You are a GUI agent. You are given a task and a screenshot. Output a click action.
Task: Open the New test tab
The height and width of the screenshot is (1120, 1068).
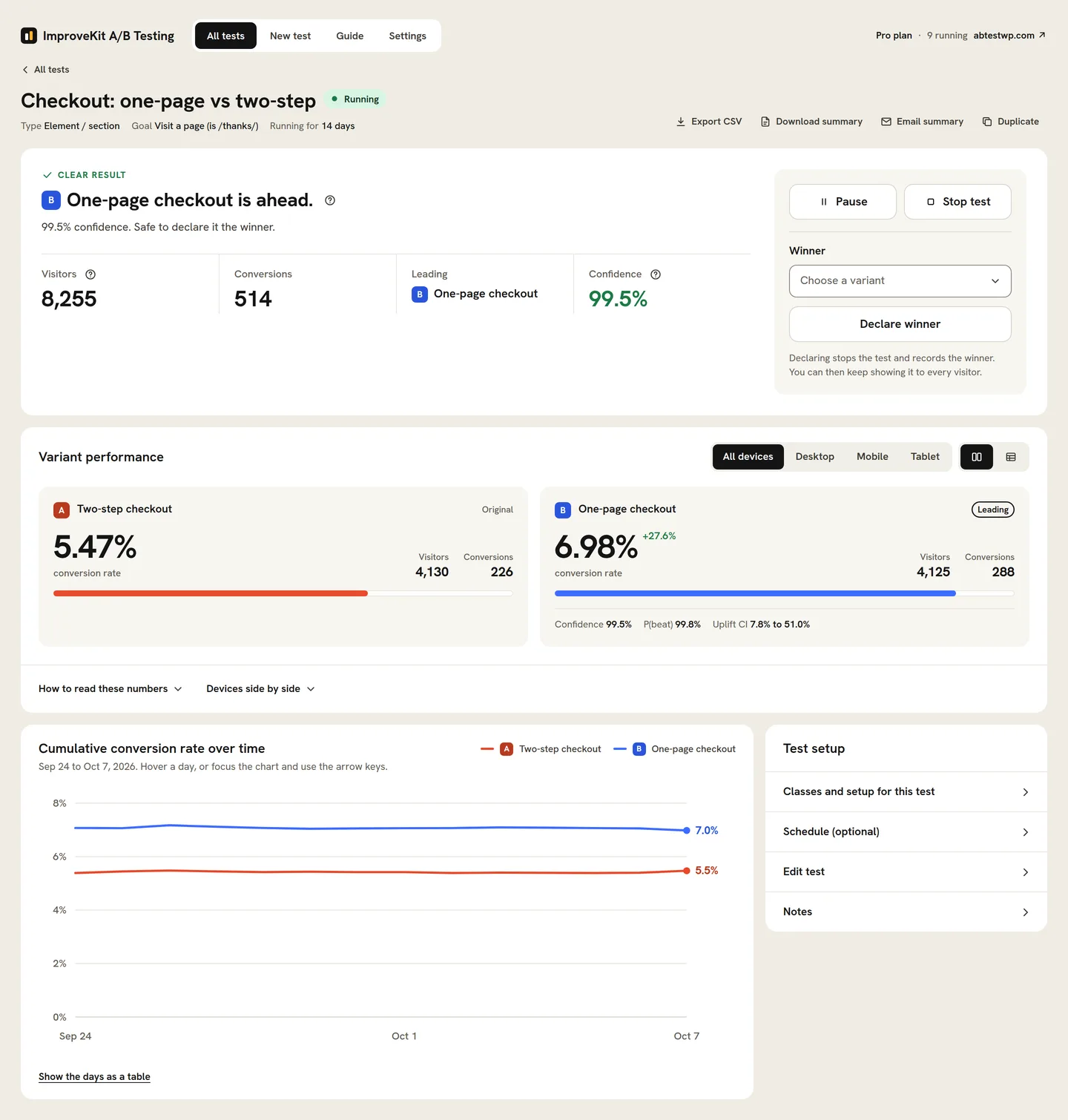pyautogui.click(x=291, y=36)
